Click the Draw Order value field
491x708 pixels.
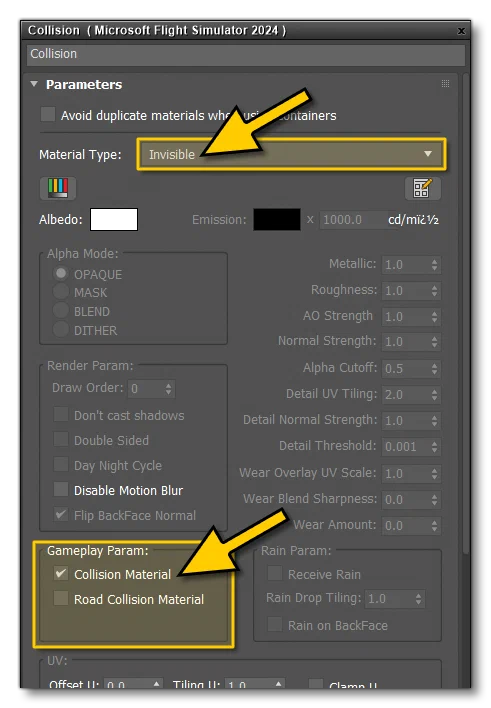pyautogui.click(x=146, y=389)
